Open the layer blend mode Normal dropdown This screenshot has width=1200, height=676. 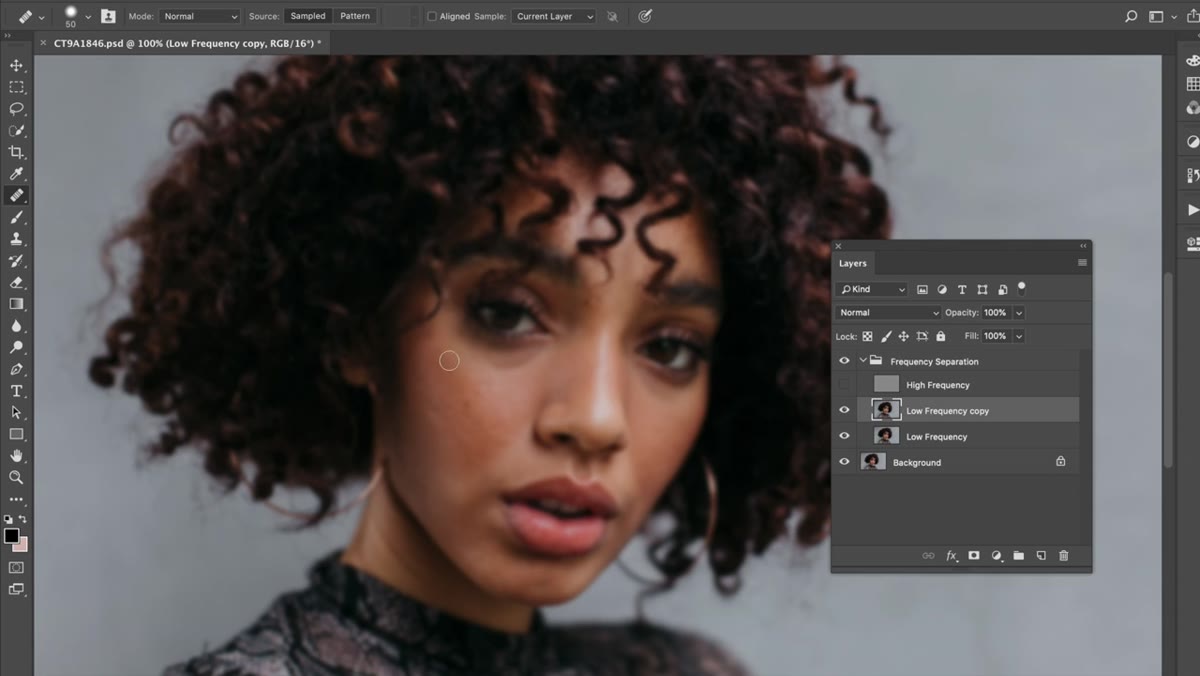pyautogui.click(x=888, y=313)
